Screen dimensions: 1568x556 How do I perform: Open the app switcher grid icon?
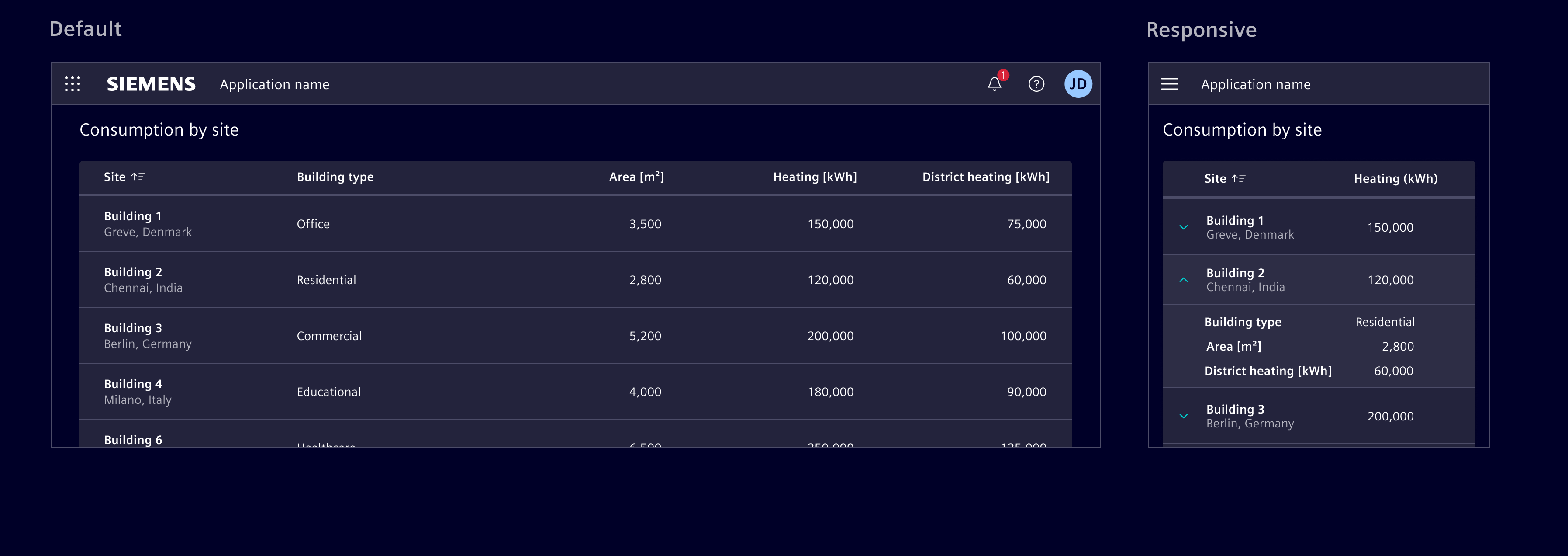[73, 84]
